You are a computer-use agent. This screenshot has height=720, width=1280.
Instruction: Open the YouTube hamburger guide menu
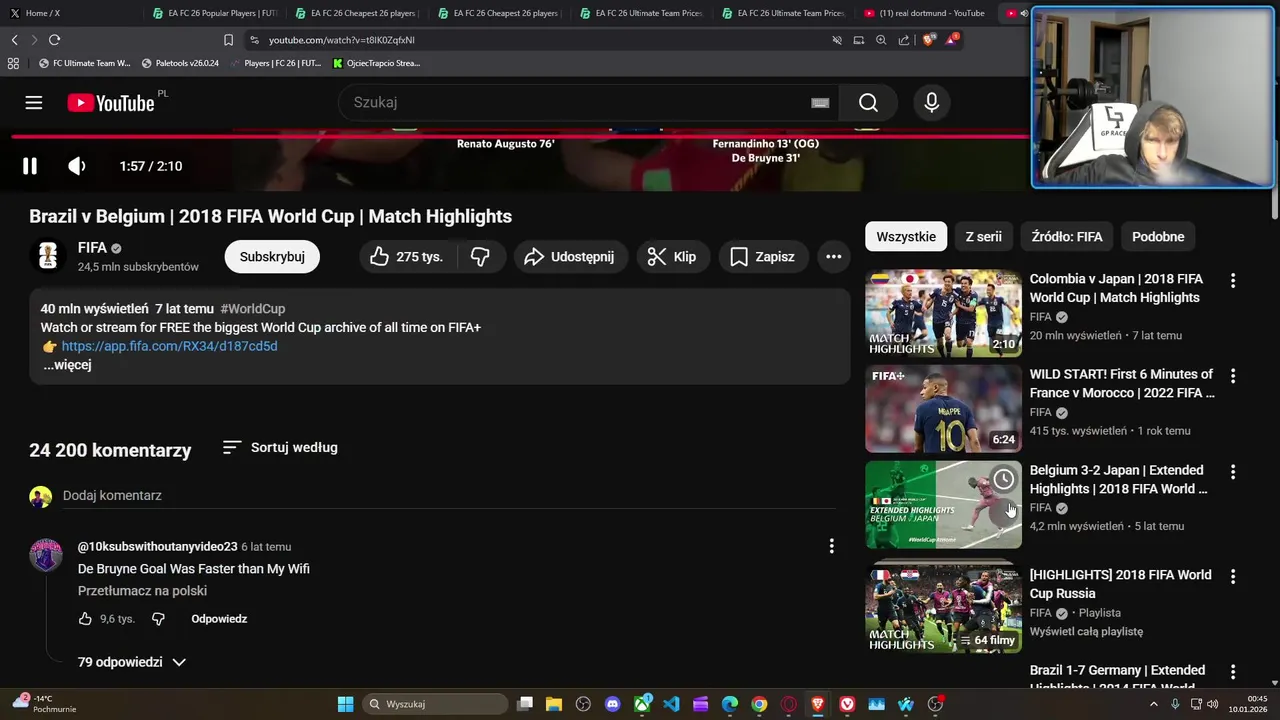coord(34,102)
